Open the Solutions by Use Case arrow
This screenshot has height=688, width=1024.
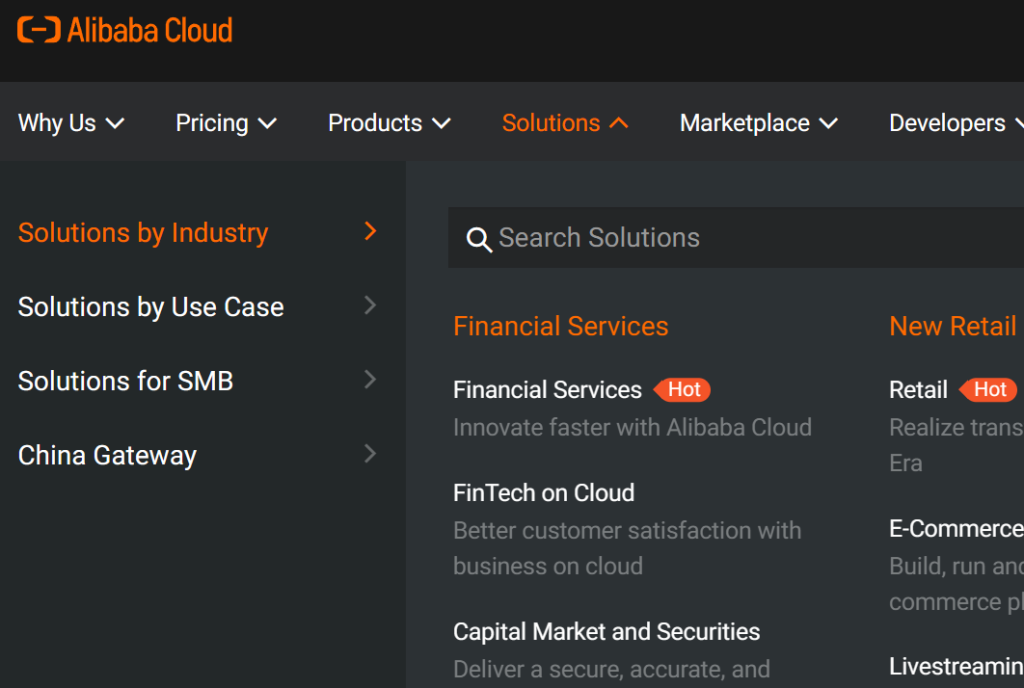(x=370, y=305)
